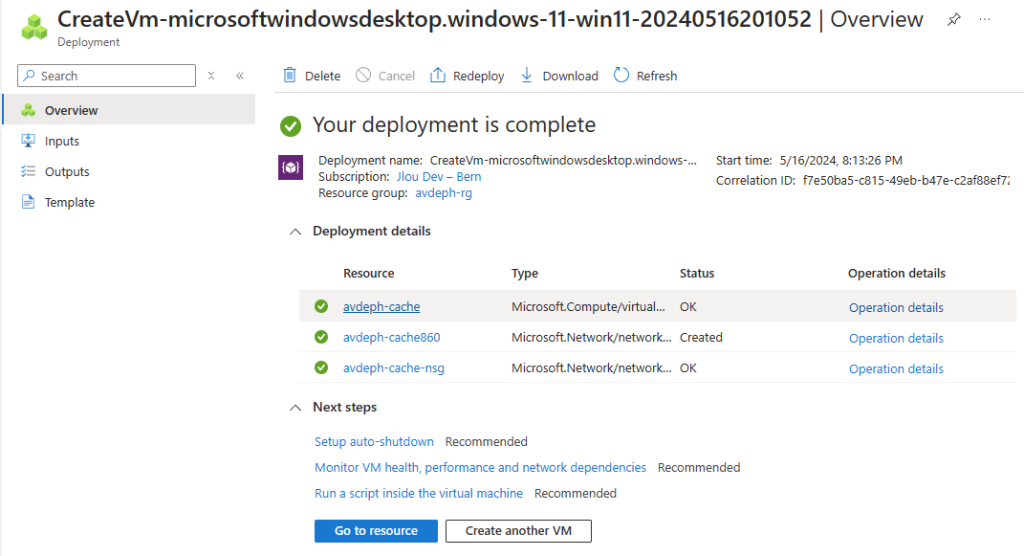Click the Created status cell
Viewport: 1024px width, 556px height.
(701, 337)
